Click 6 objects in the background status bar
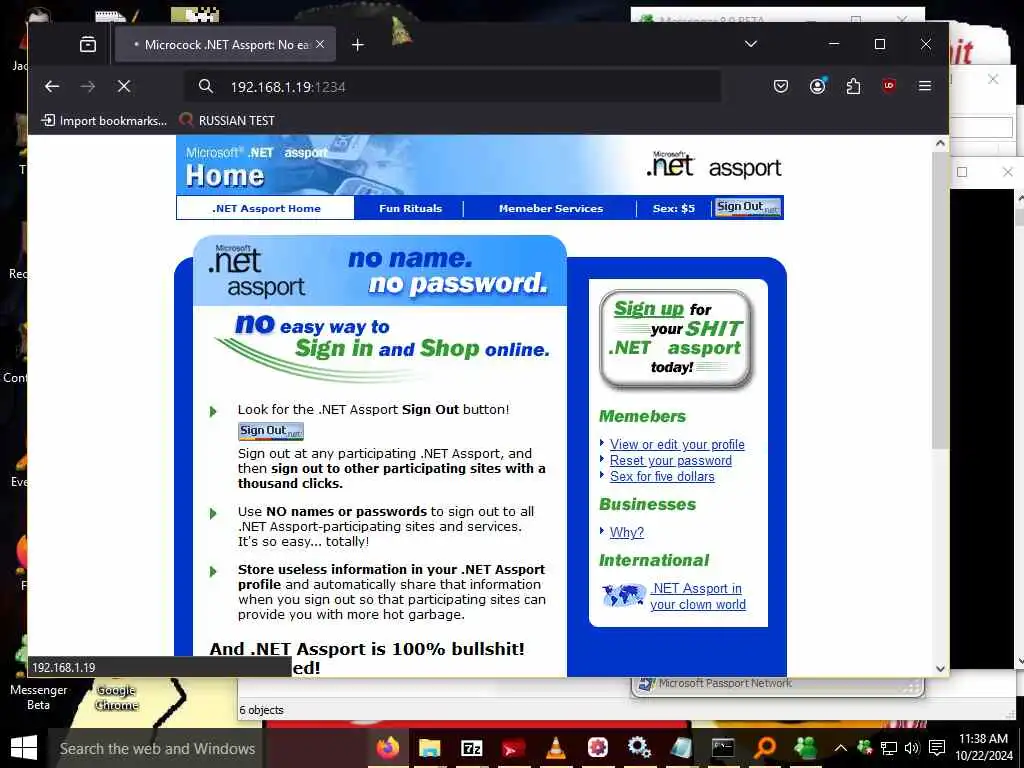 261,710
